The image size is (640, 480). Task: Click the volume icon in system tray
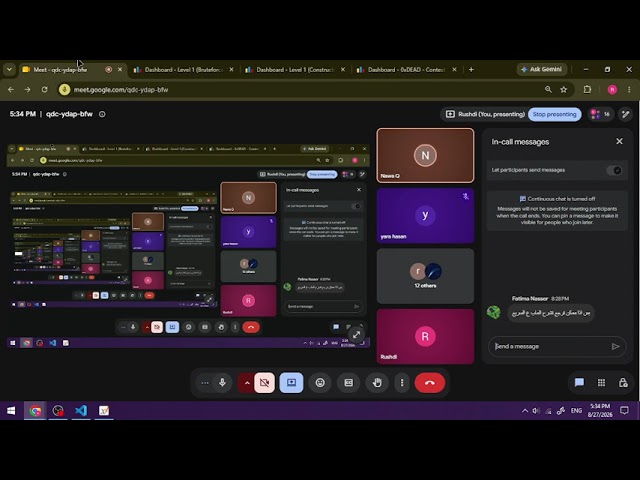coord(536,411)
